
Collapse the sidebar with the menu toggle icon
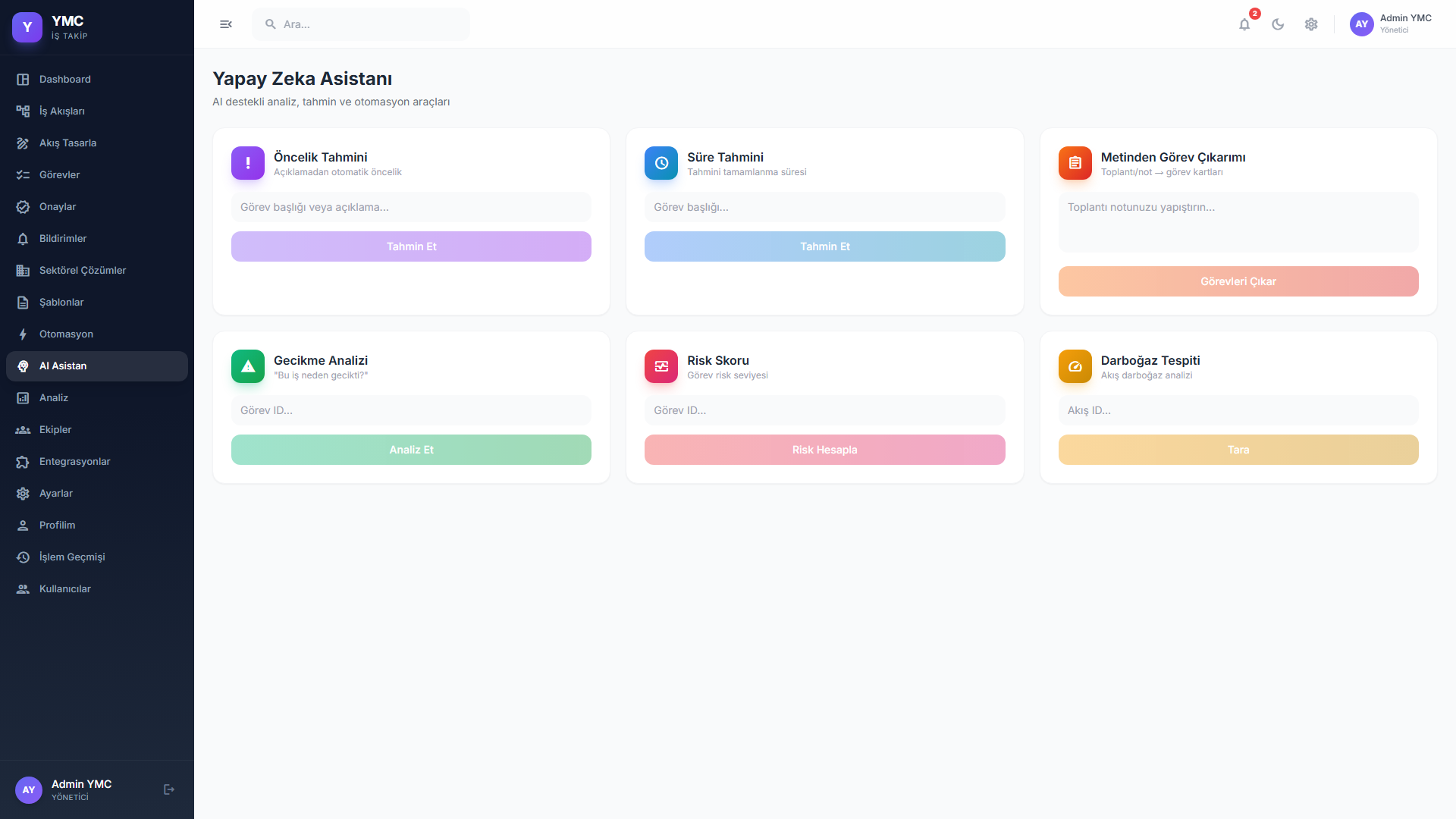coord(226,24)
